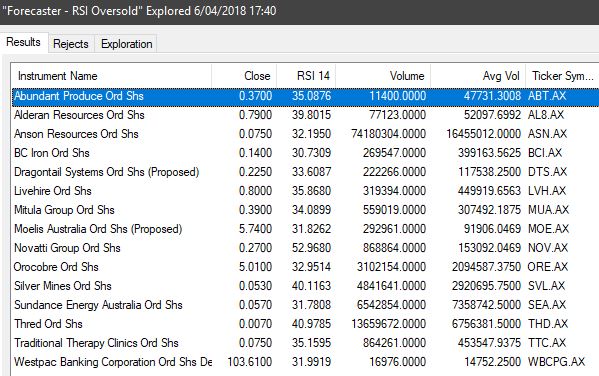Sort by Volume column header

click(383, 76)
